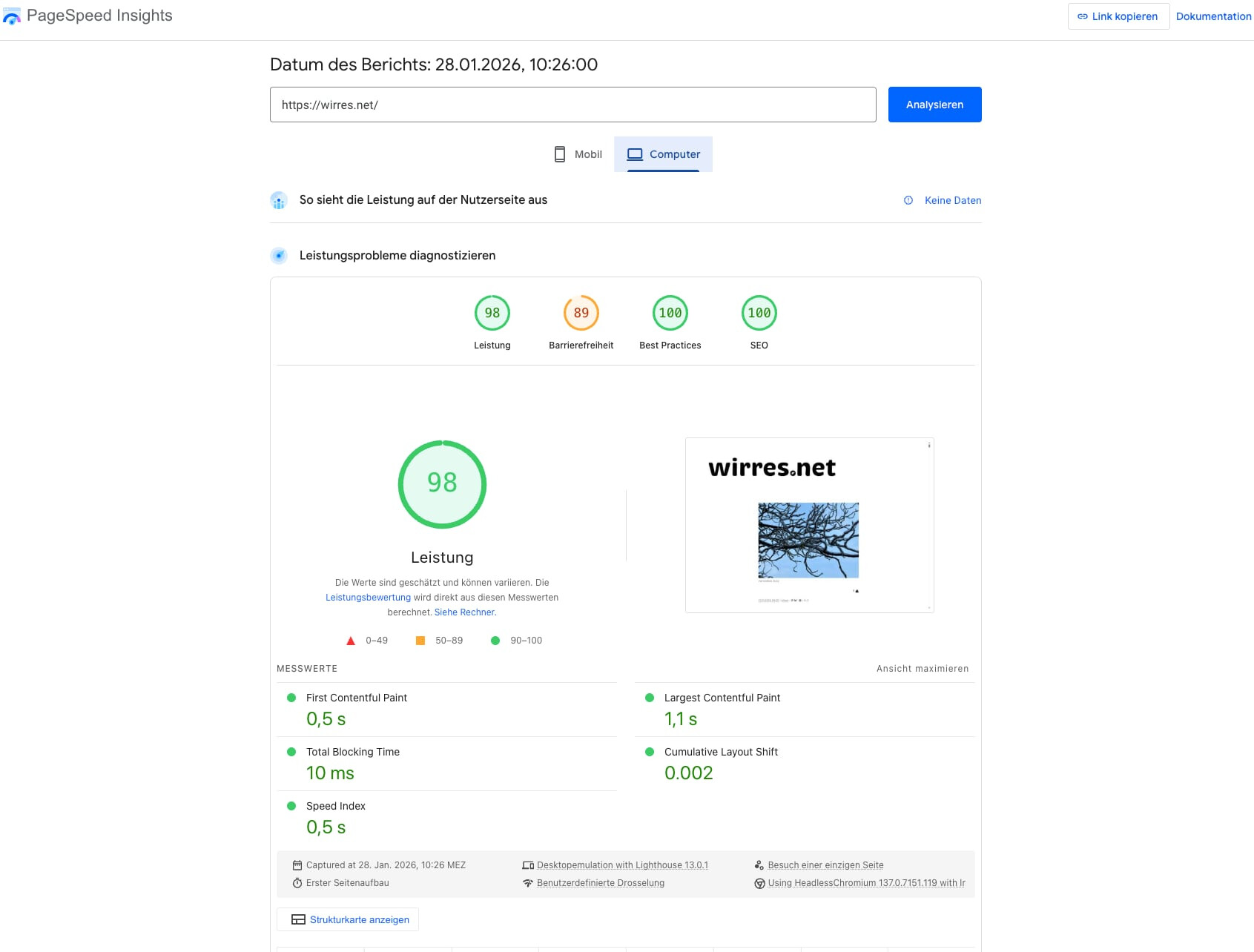
Task: Click the Best Practices score gauge
Action: click(670, 313)
